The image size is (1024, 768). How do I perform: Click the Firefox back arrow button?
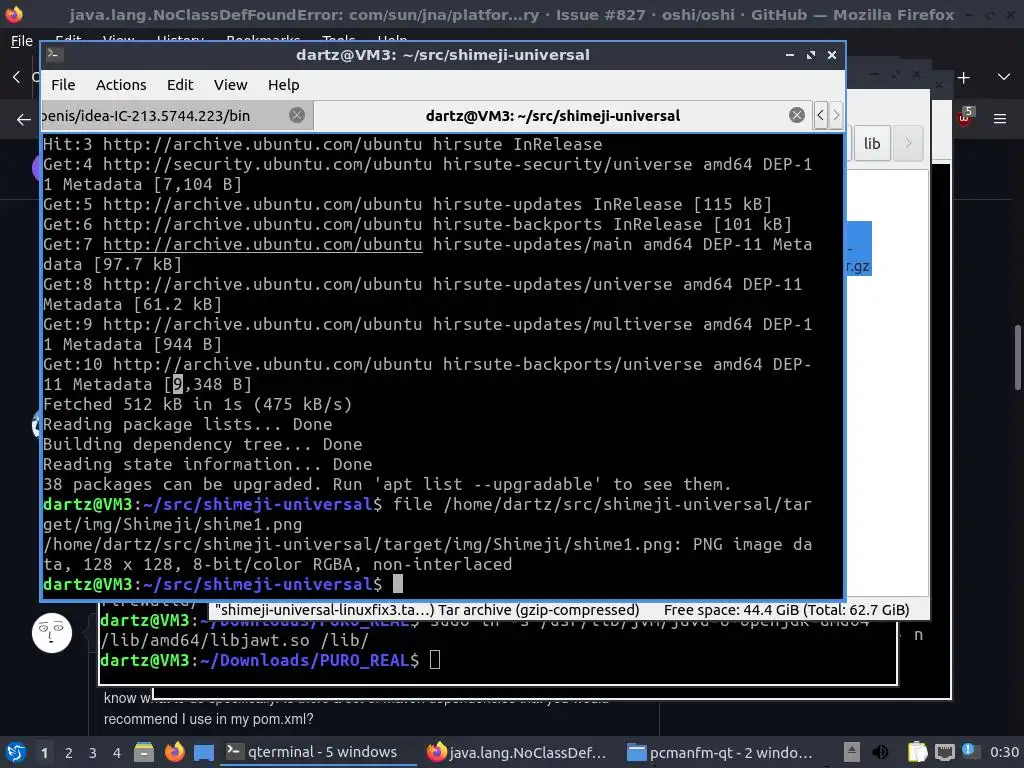(24, 120)
